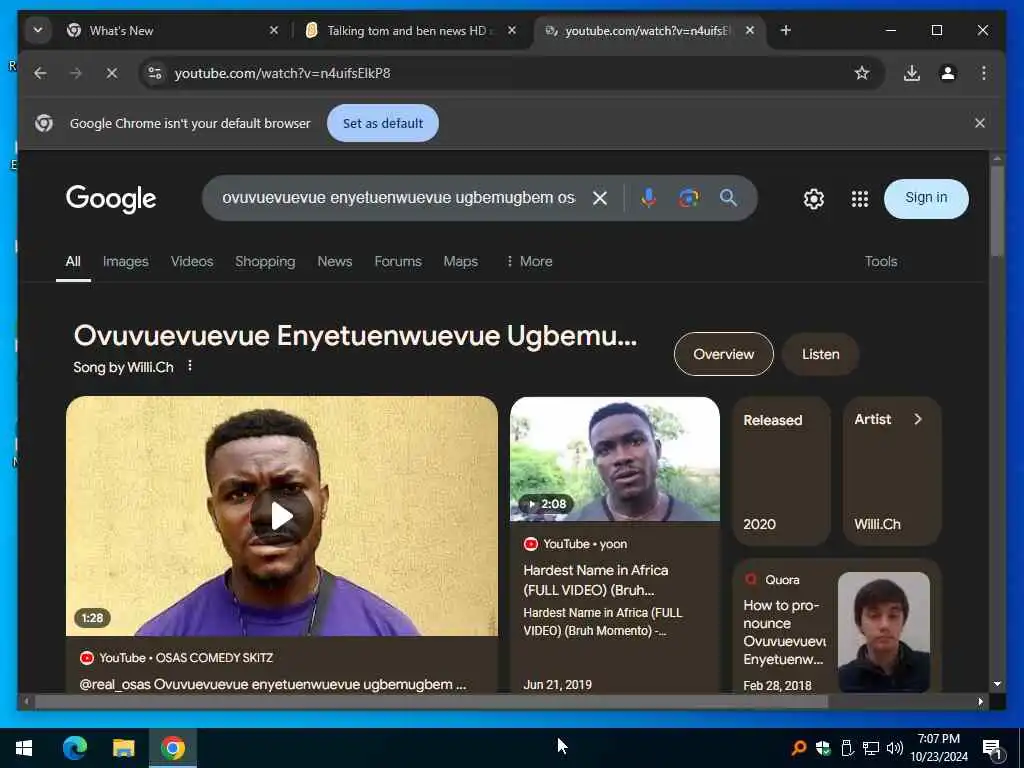
Task: Switch to Maps results tab
Action: pos(460,262)
